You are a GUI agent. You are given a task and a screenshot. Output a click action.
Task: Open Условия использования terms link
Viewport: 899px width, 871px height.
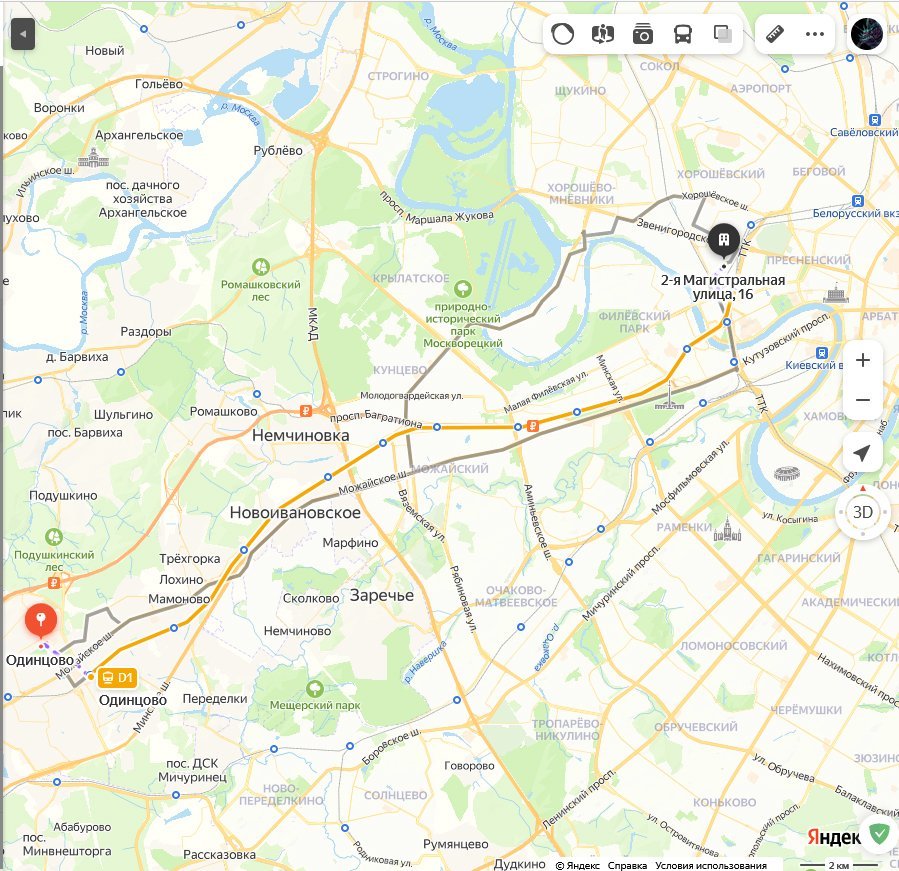(x=710, y=865)
